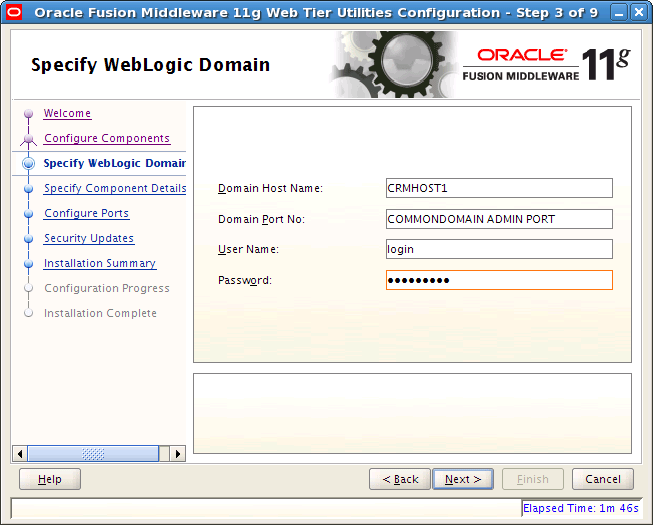The height and width of the screenshot is (525, 653).
Task: Click the Configure Components step bullet icon
Action: pos(28,139)
